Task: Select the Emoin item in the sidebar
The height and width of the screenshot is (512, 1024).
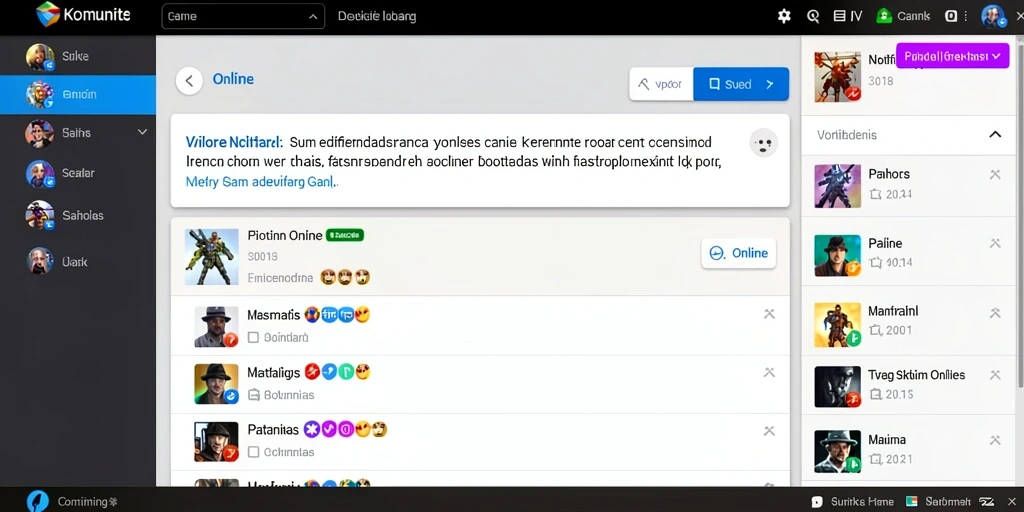Action: (x=78, y=95)
